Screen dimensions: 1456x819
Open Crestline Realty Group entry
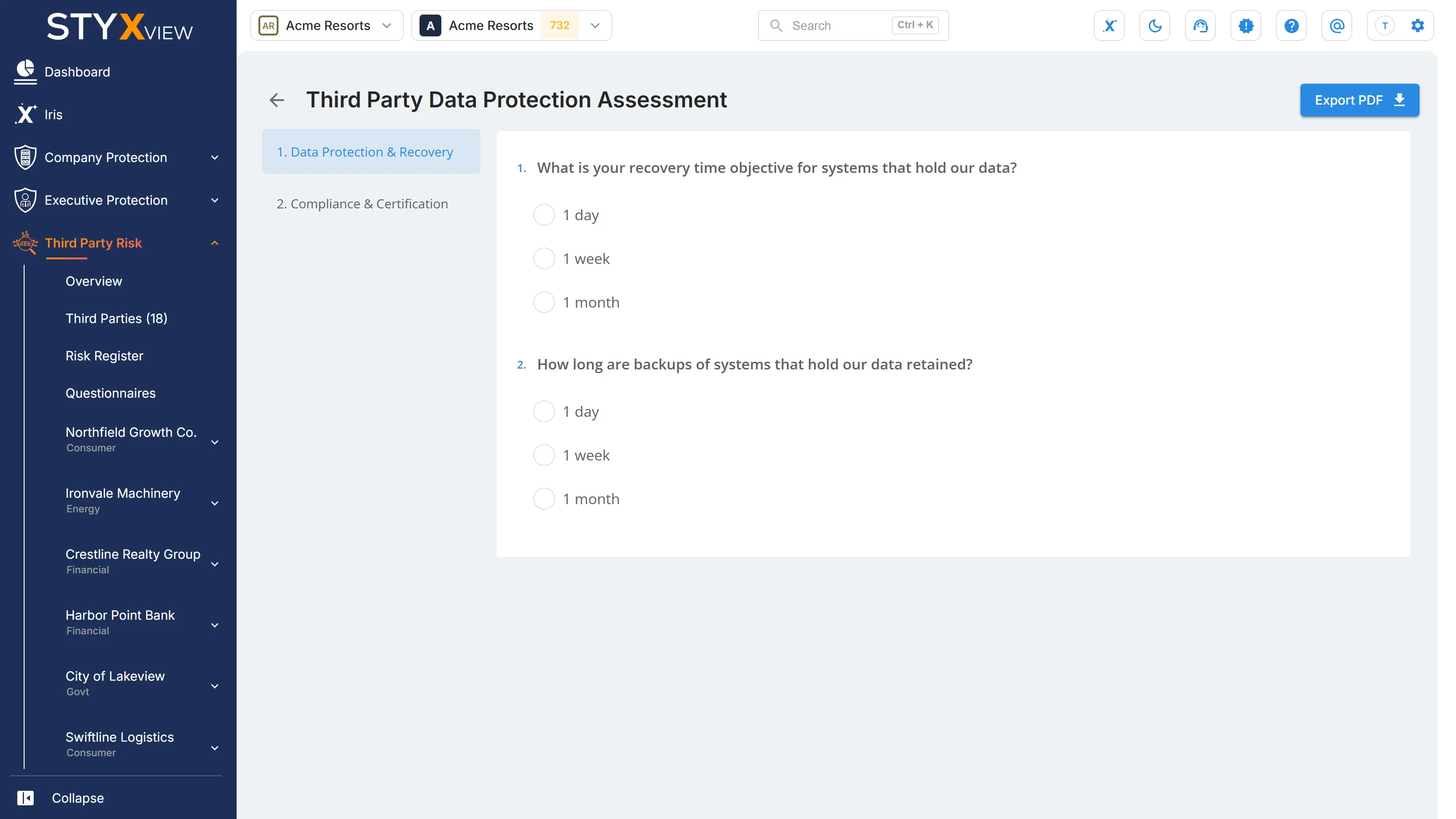click(x=133, y=561)
